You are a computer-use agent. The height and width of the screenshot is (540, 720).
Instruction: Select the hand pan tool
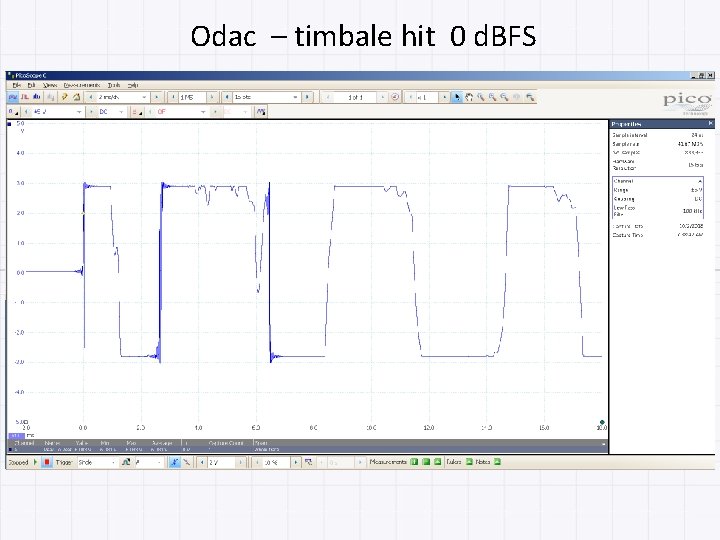pyautogui.click(x=469, y=97)
